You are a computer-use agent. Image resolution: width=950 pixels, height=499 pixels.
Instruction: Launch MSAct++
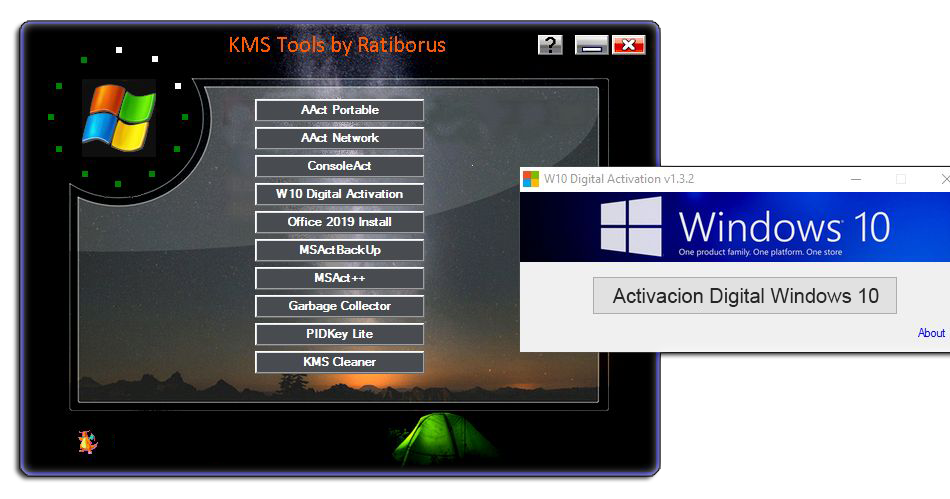point(339,278)
